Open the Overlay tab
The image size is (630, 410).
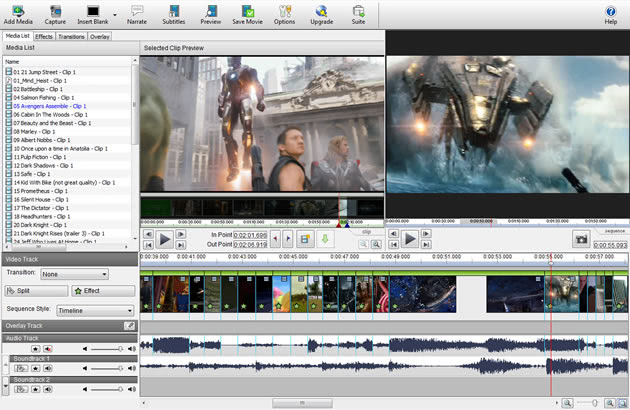100,37
